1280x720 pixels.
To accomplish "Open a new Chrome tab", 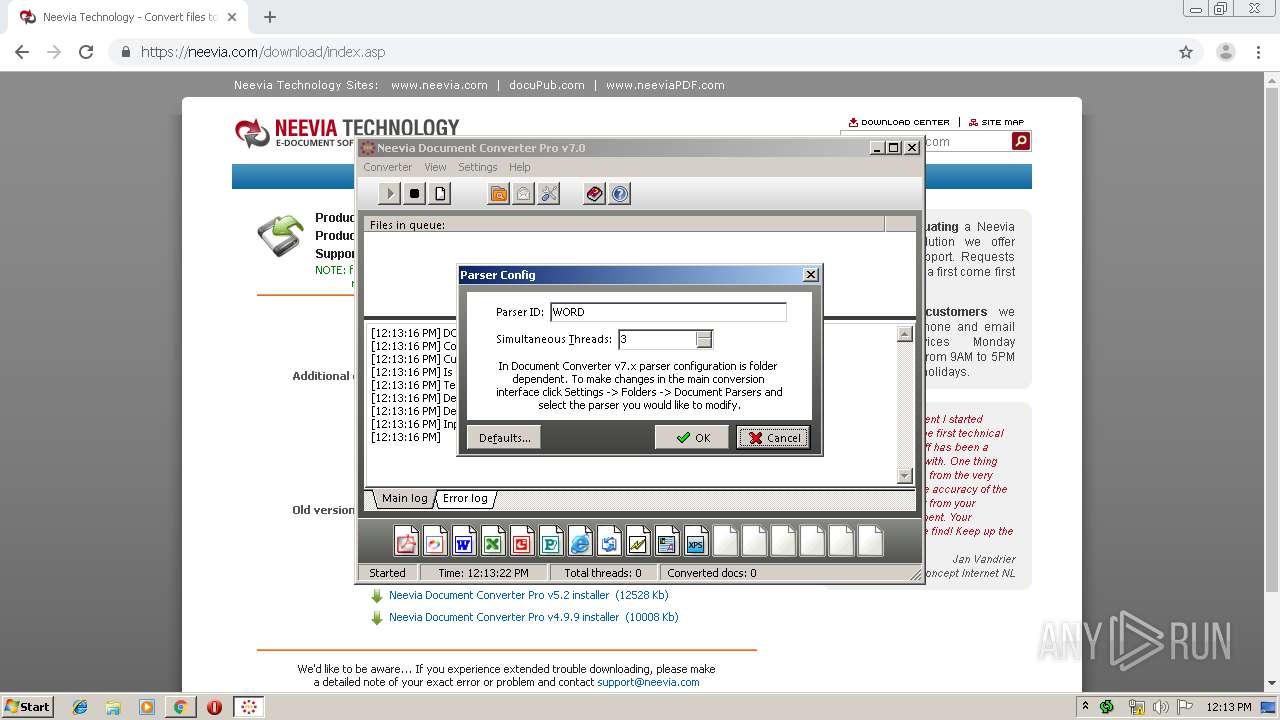I will (x=270, y=17).
